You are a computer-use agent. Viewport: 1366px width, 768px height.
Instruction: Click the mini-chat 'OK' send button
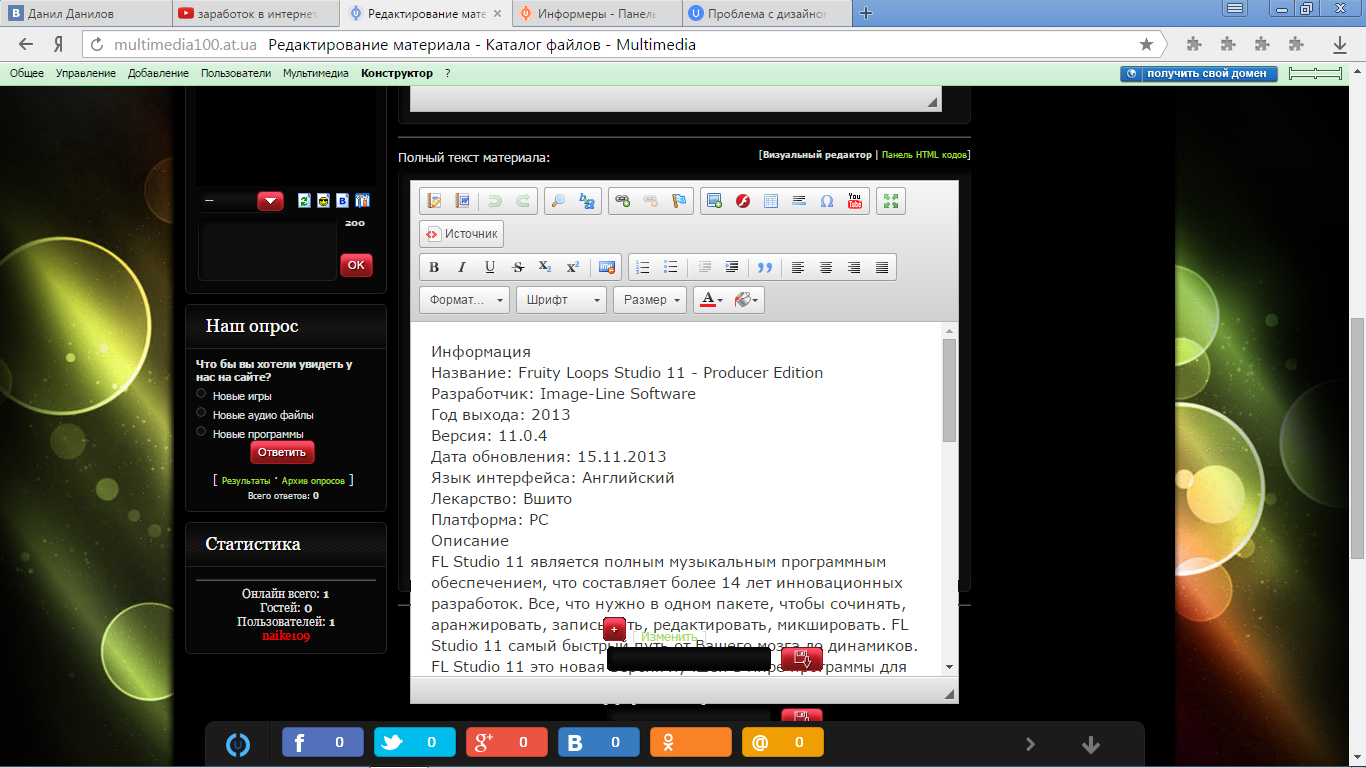[x=356, y=265]
